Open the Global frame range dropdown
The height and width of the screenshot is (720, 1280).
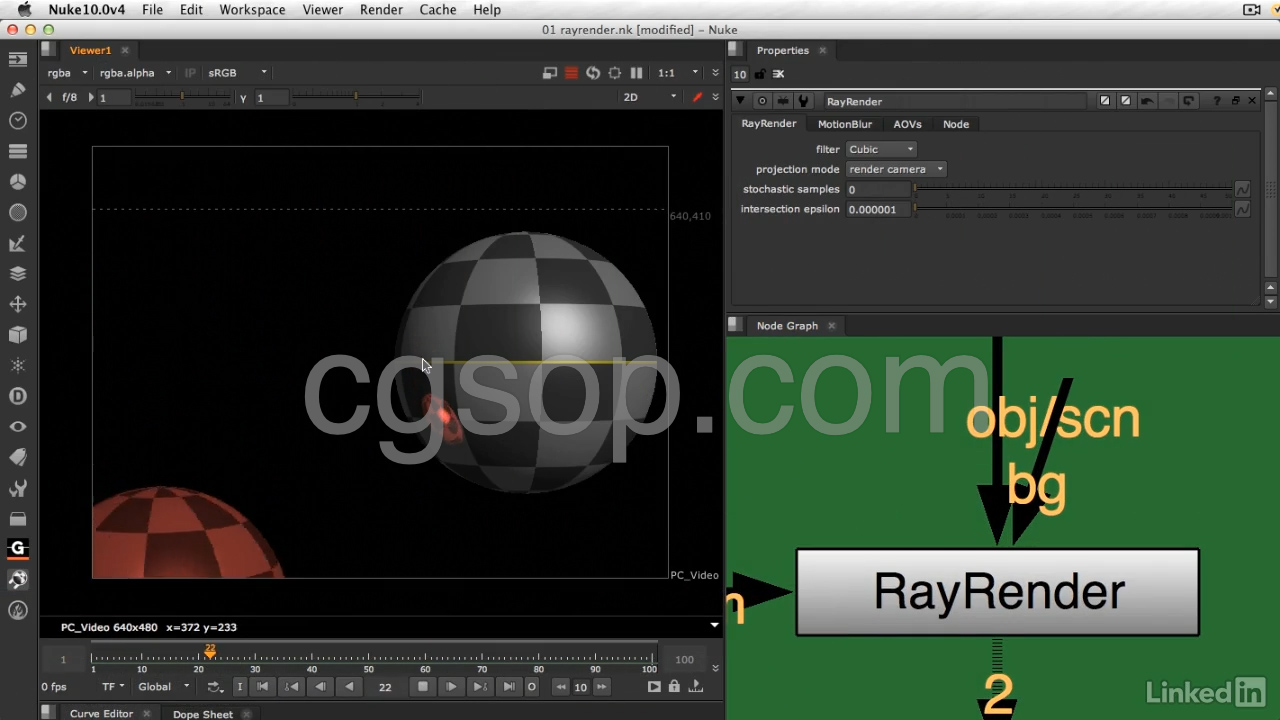(164, 687)
